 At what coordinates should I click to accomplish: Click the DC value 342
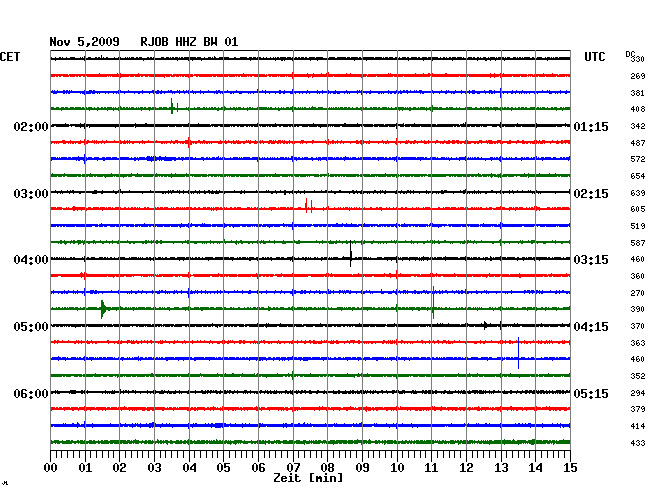click(x=638, y=126)
